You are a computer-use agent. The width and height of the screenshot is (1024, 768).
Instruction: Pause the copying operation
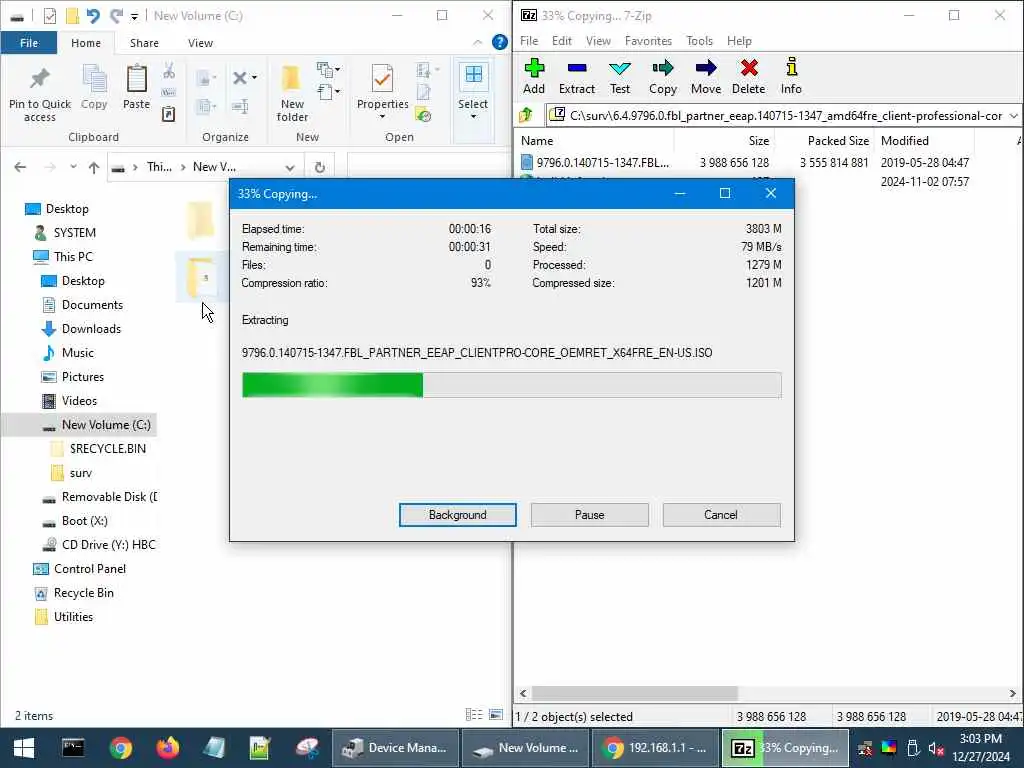(589, 515)
